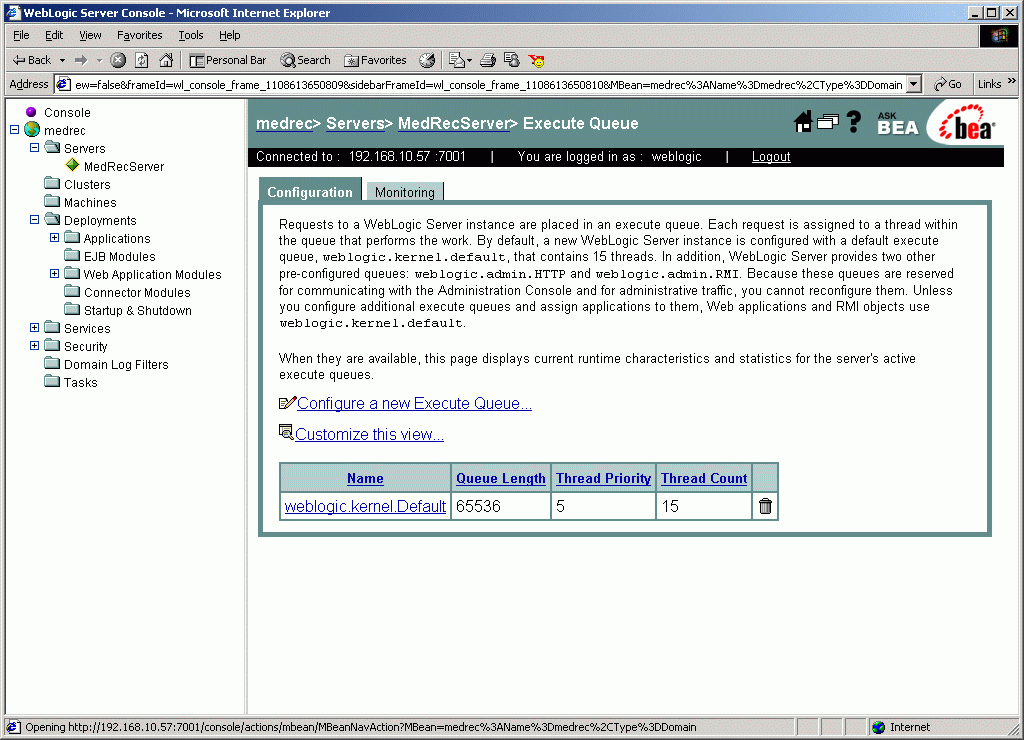Click the medrec breadcrumb link
This screenshot has height=740, width=1024.
(x=284, y=123)
